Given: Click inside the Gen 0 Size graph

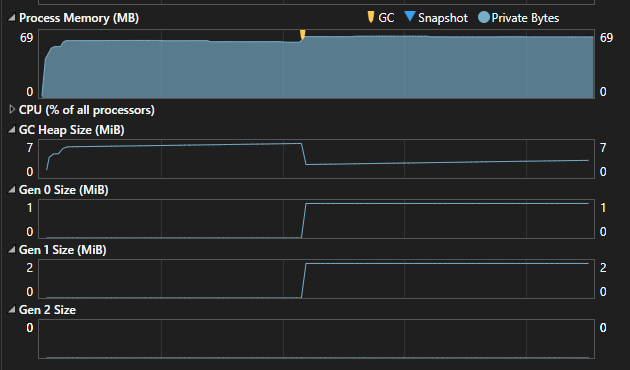Looking at the screenshot, I should click(316, 219).
